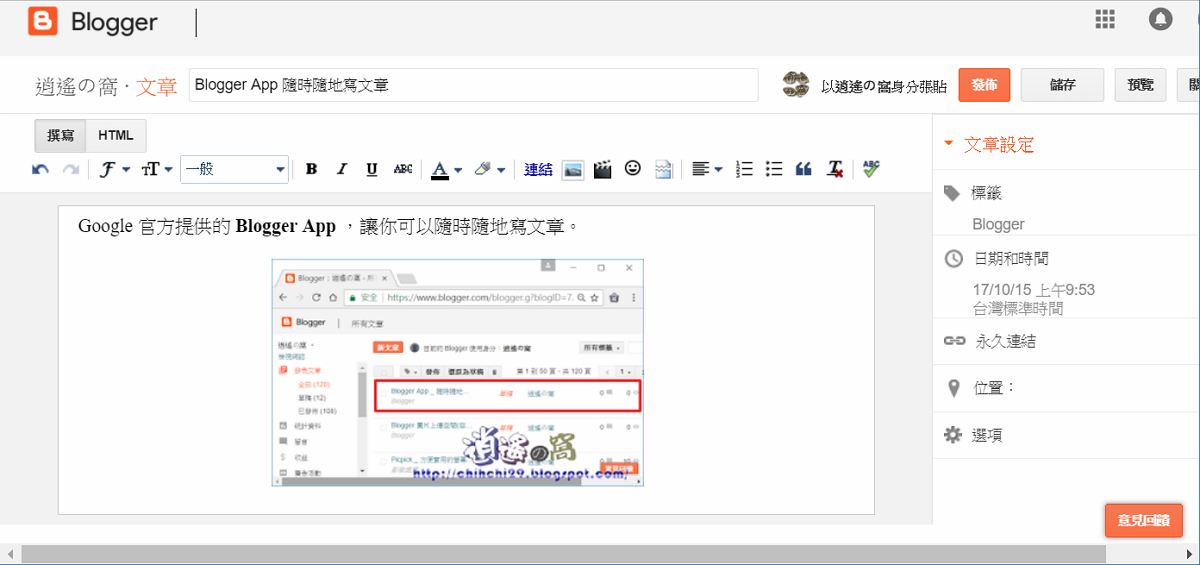This screenshot has width=1200, height=565.
Task: Apply blockquote formatting
Action: click(803, 170)
